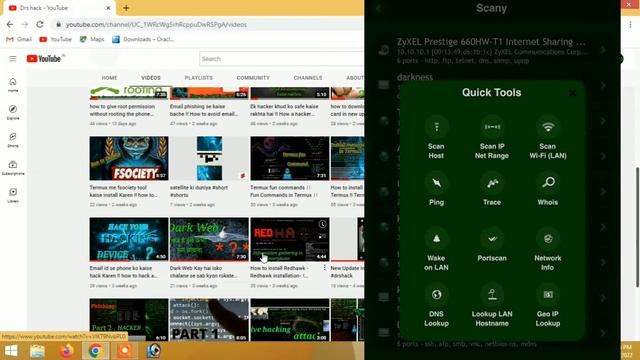The image size is (640, 360).
Task: Open Firefox from the taskbar
Action: click(67, 351)
